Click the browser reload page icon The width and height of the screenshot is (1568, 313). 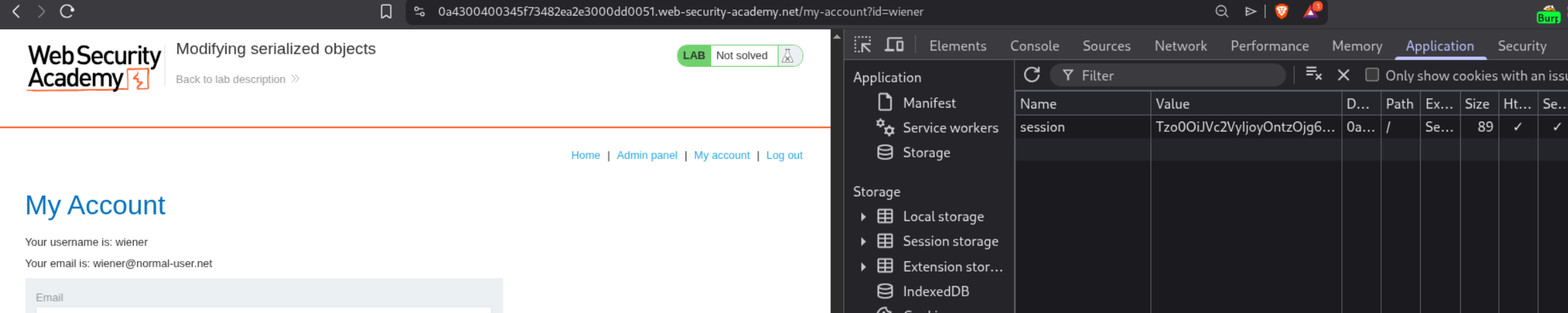pos(67,12)
